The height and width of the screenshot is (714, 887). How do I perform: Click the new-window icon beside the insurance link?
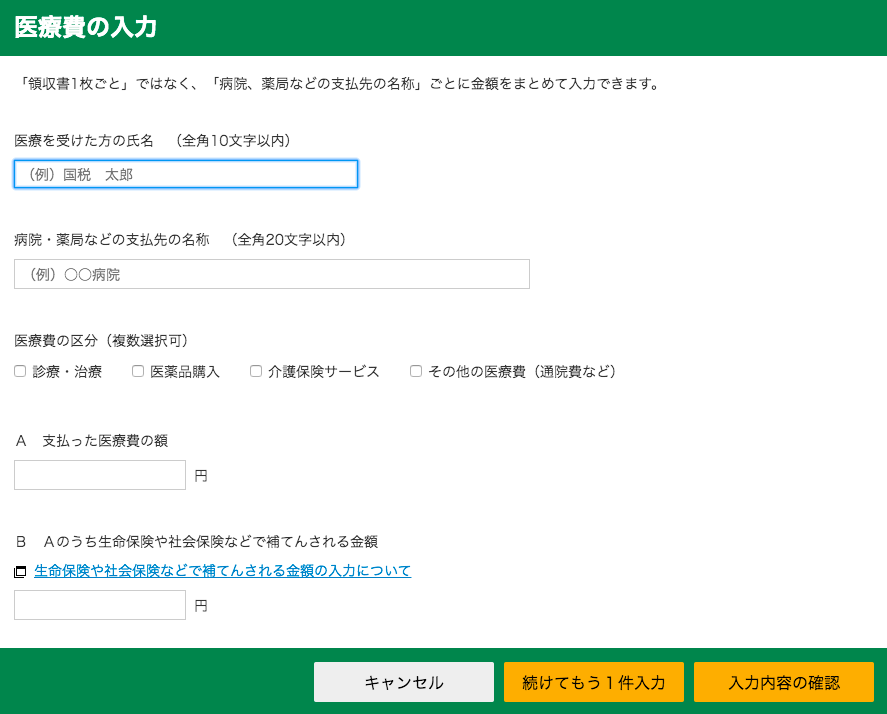20,572
